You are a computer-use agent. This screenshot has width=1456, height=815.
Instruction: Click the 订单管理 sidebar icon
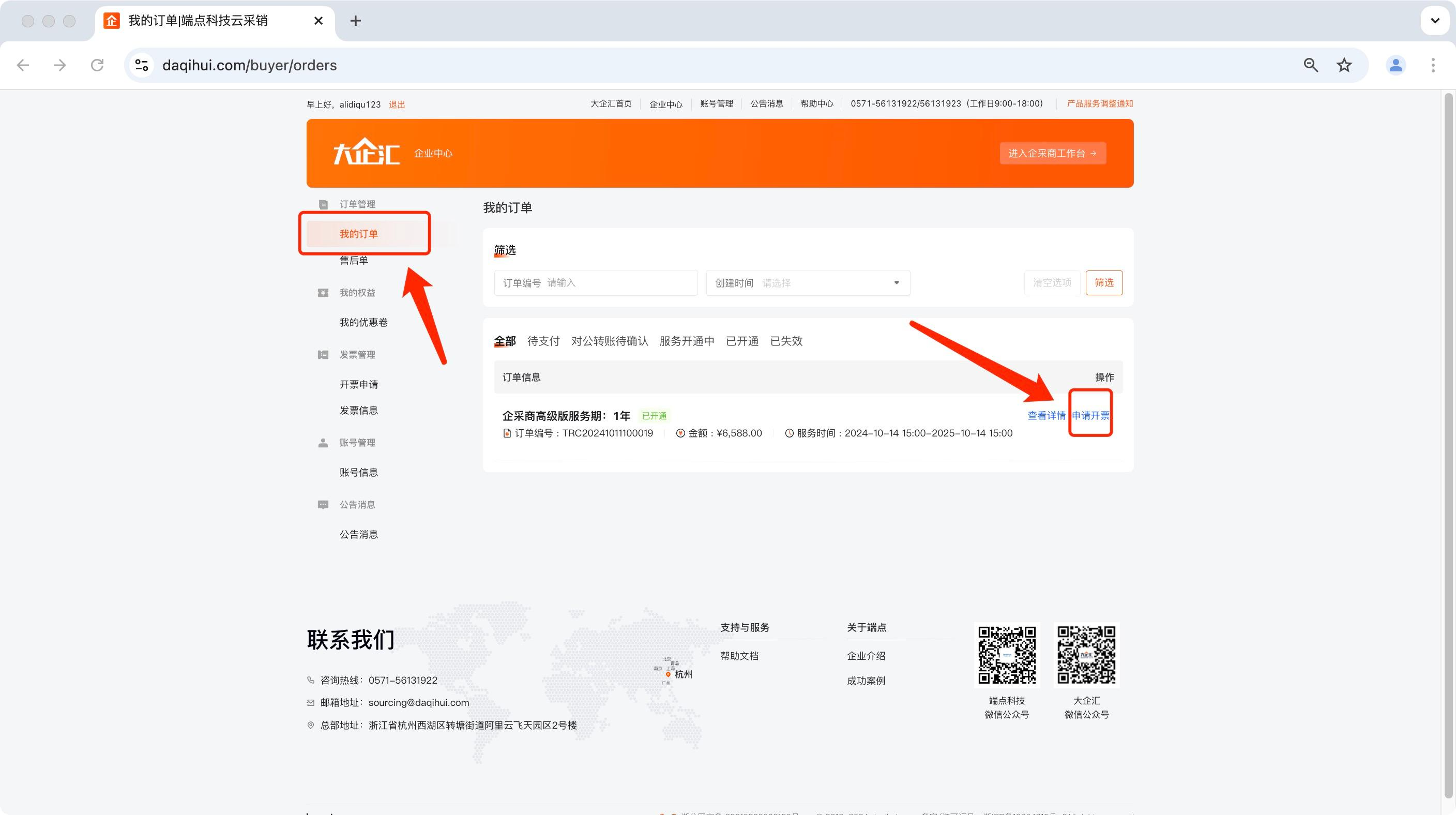click(x=323, y=205)
